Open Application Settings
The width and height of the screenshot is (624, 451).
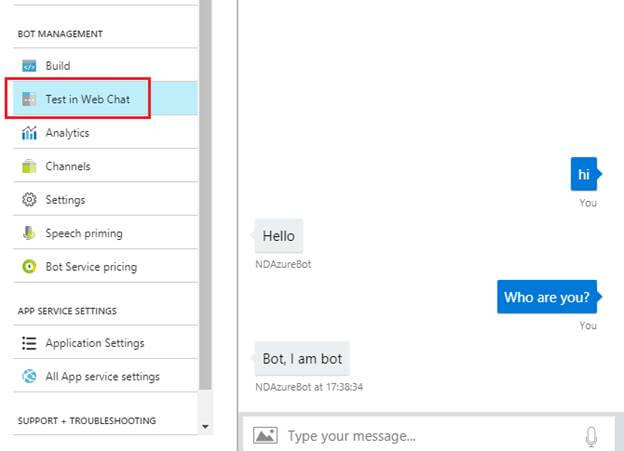[105, 343]
